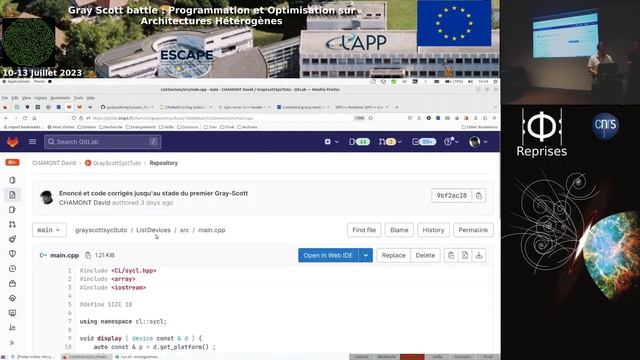
Task: Expand the Web IDE options arrow
Action: (366, 255)
